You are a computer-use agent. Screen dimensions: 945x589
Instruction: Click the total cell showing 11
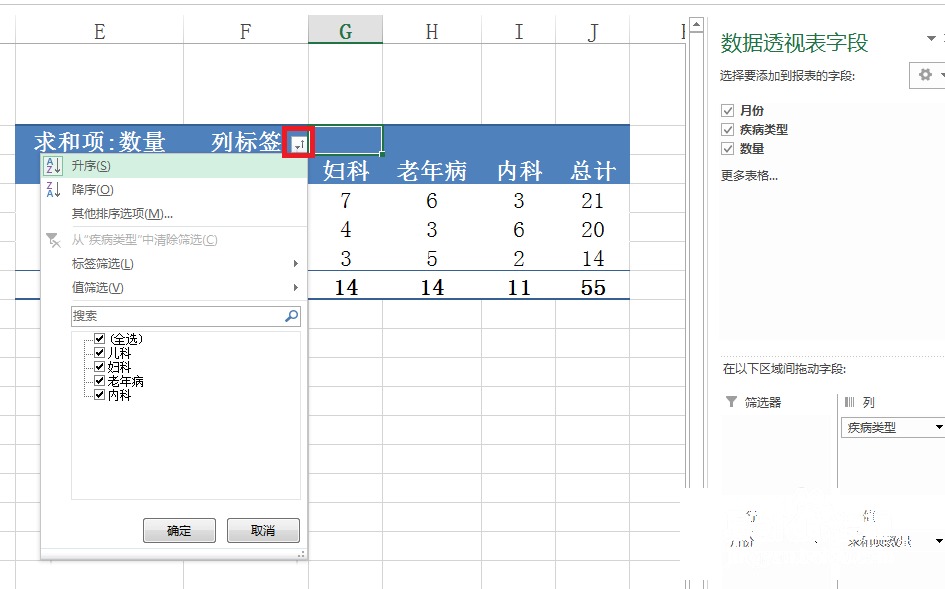coord(518,287)
